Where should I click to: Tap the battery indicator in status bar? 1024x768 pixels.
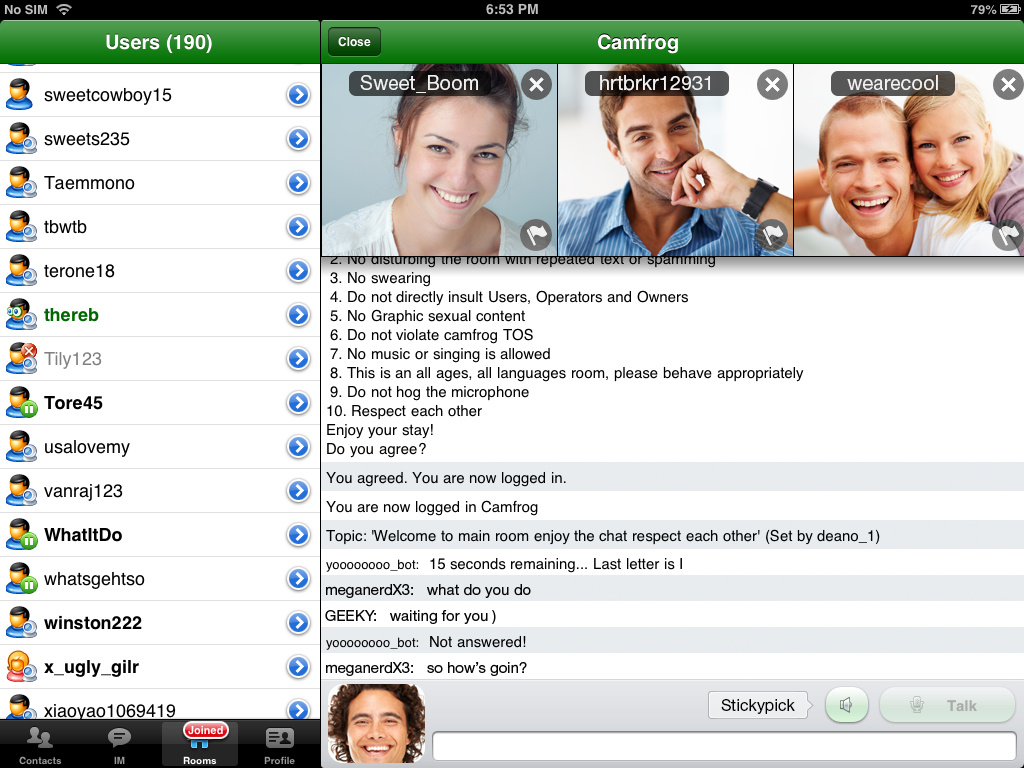pos(1010,9)
